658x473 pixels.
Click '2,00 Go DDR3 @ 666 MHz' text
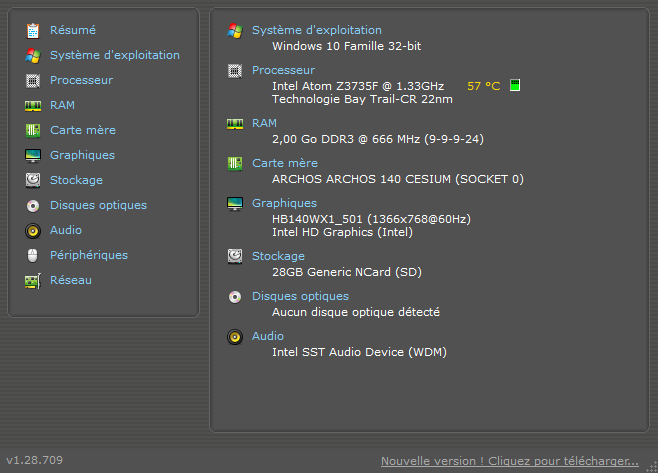(x=346, y=139)
